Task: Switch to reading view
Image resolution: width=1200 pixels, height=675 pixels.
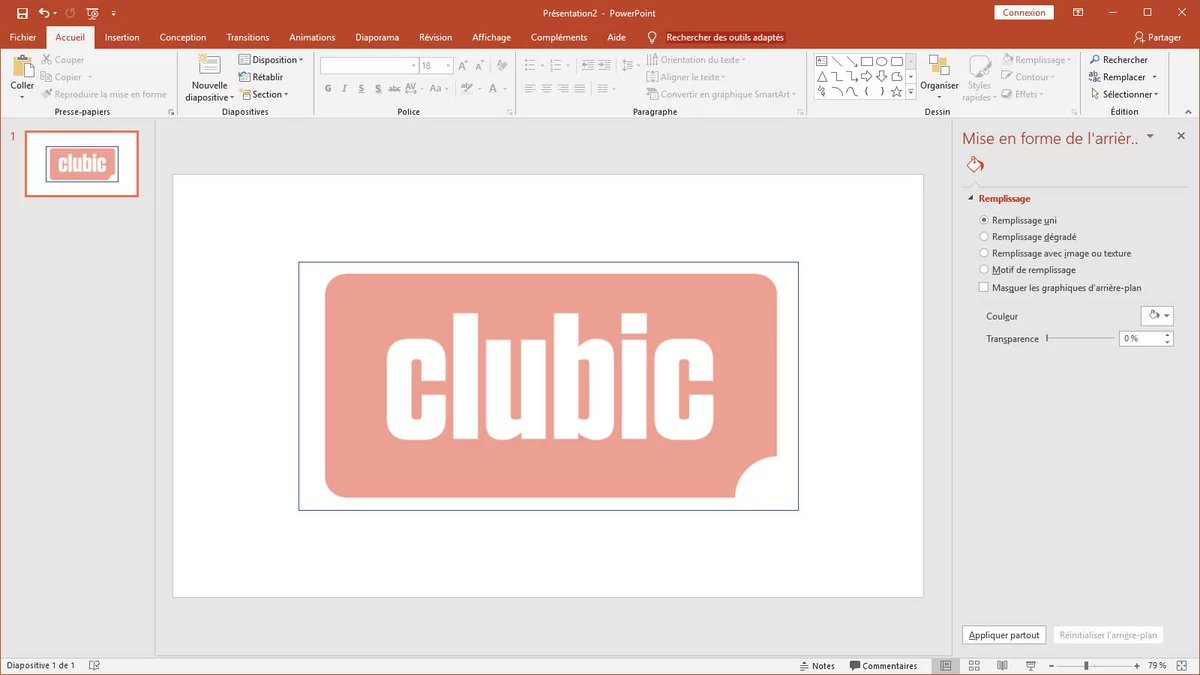Action: [1002, 665]
